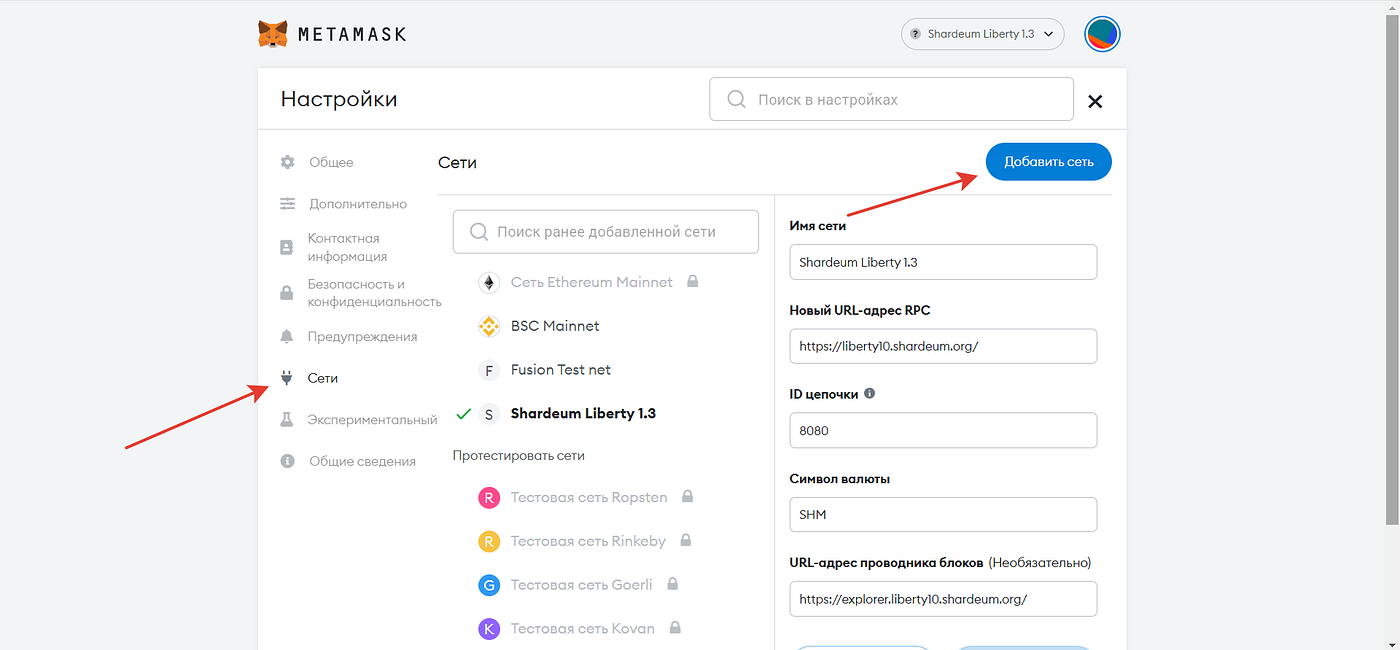The height and width of the screenshot is (650, 1400).
Task: Click the purple Kovan K icon
Action: coord(489,629)
